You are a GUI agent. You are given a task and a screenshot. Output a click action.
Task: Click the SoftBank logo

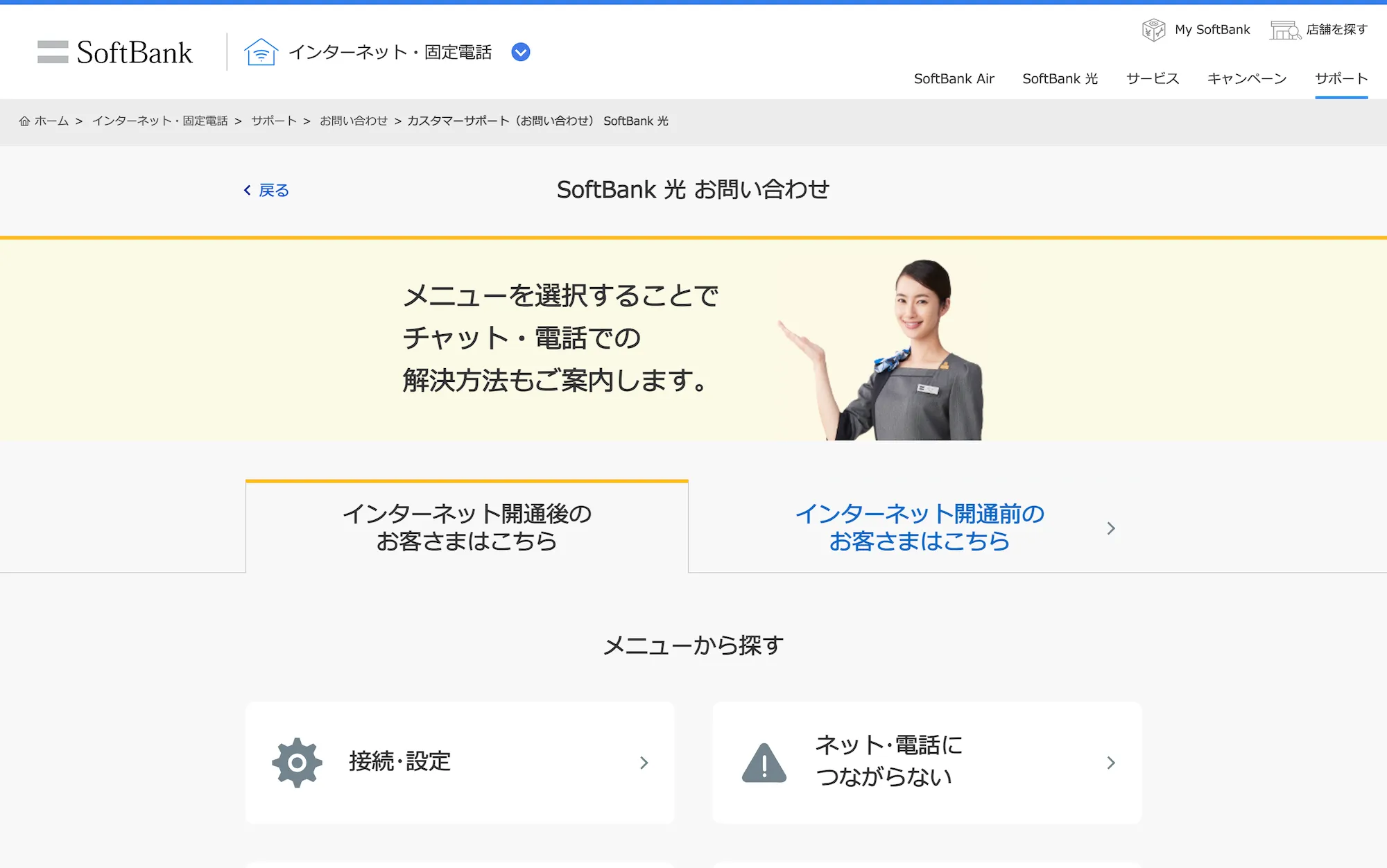point(115,52)
